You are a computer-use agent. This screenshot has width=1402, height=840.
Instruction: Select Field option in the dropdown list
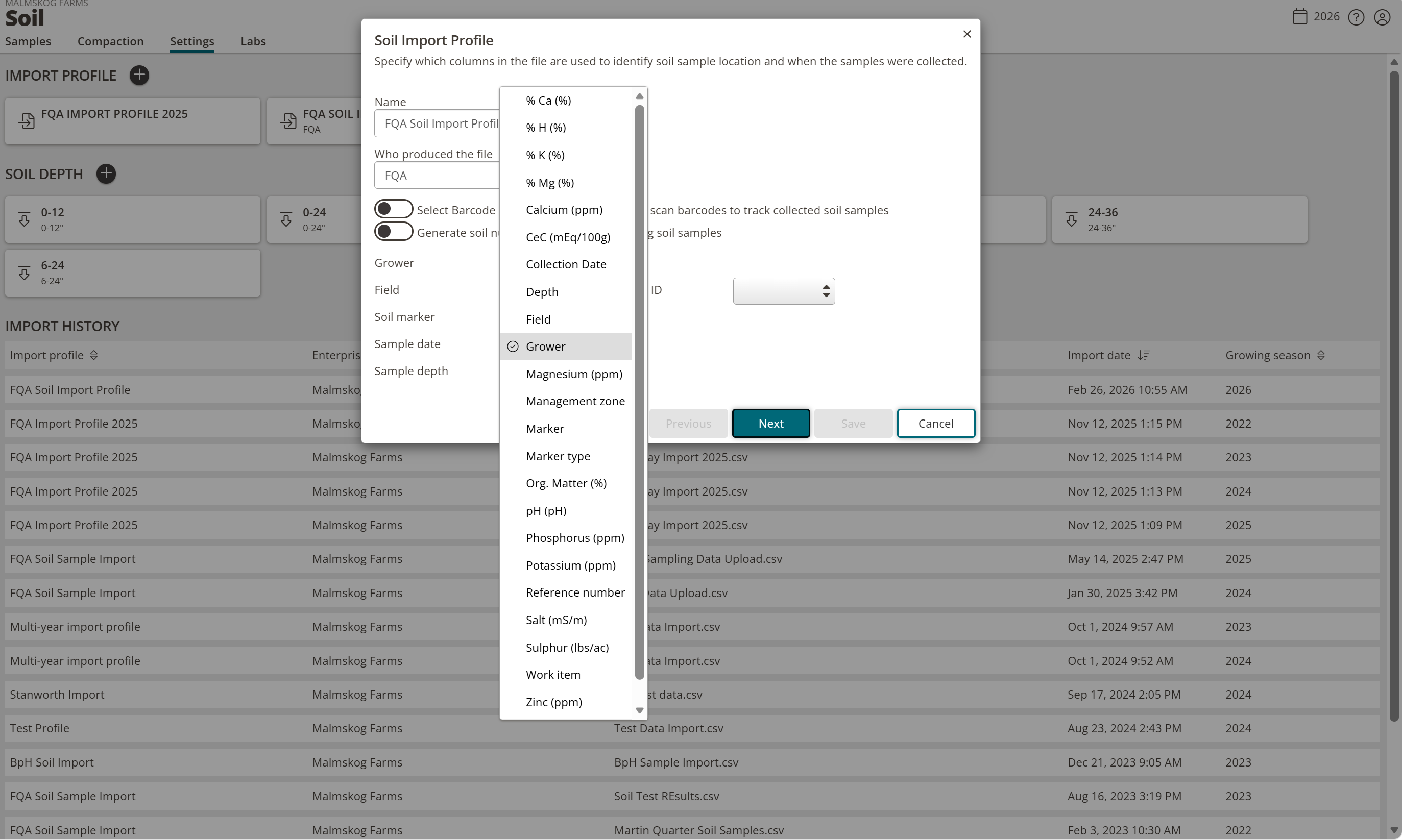coord(566,319)
